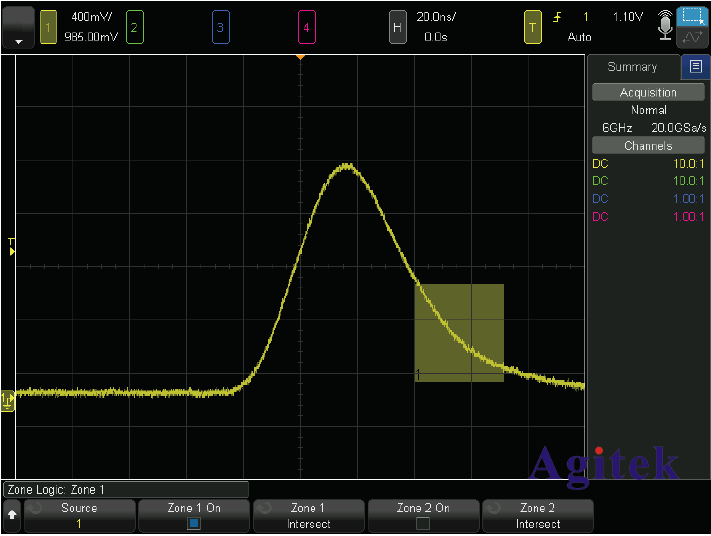Select the yellow Zone 1 box
The height and width of the screenshot is (536, 711).
coord(459,333)
